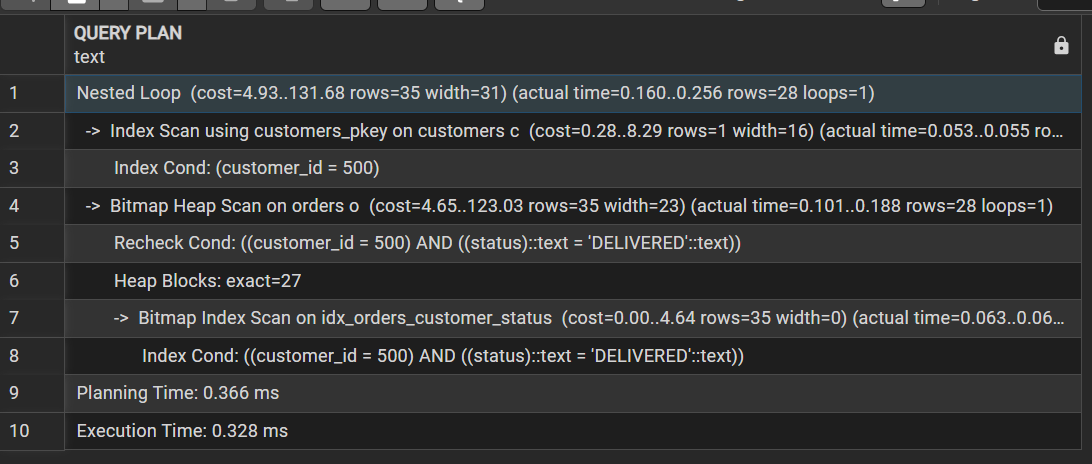This screenshot has width=1092, height=464.
Task: Select row number 8 header
Action: [x=32, y=357]
